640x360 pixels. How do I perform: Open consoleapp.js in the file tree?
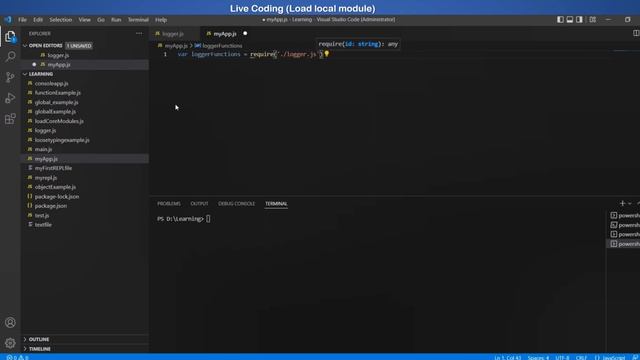[51, 83]
